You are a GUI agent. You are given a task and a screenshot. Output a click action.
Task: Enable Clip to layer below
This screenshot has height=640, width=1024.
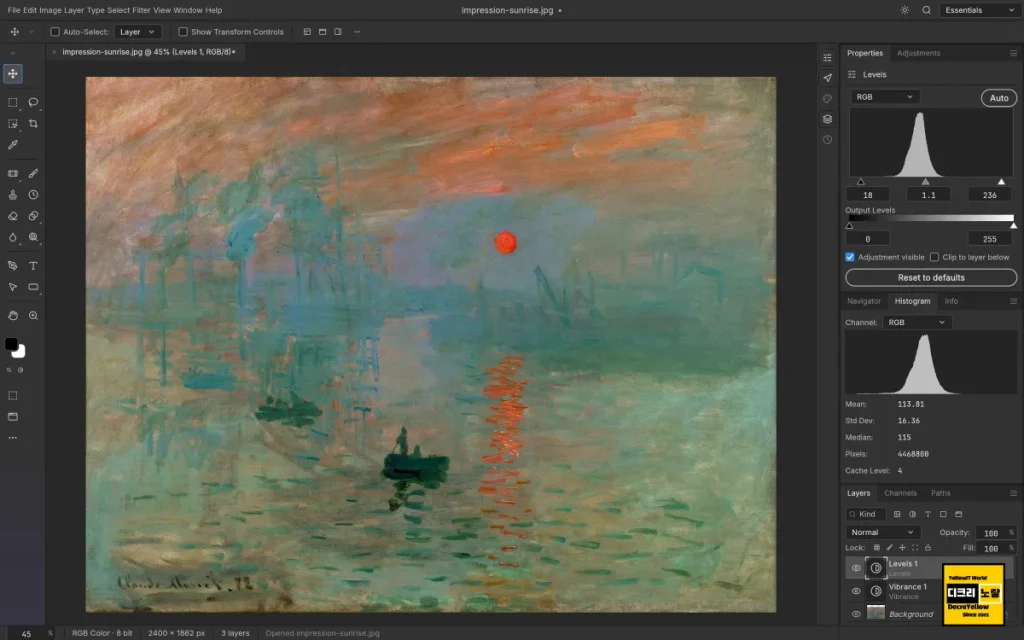pos(935,257)
